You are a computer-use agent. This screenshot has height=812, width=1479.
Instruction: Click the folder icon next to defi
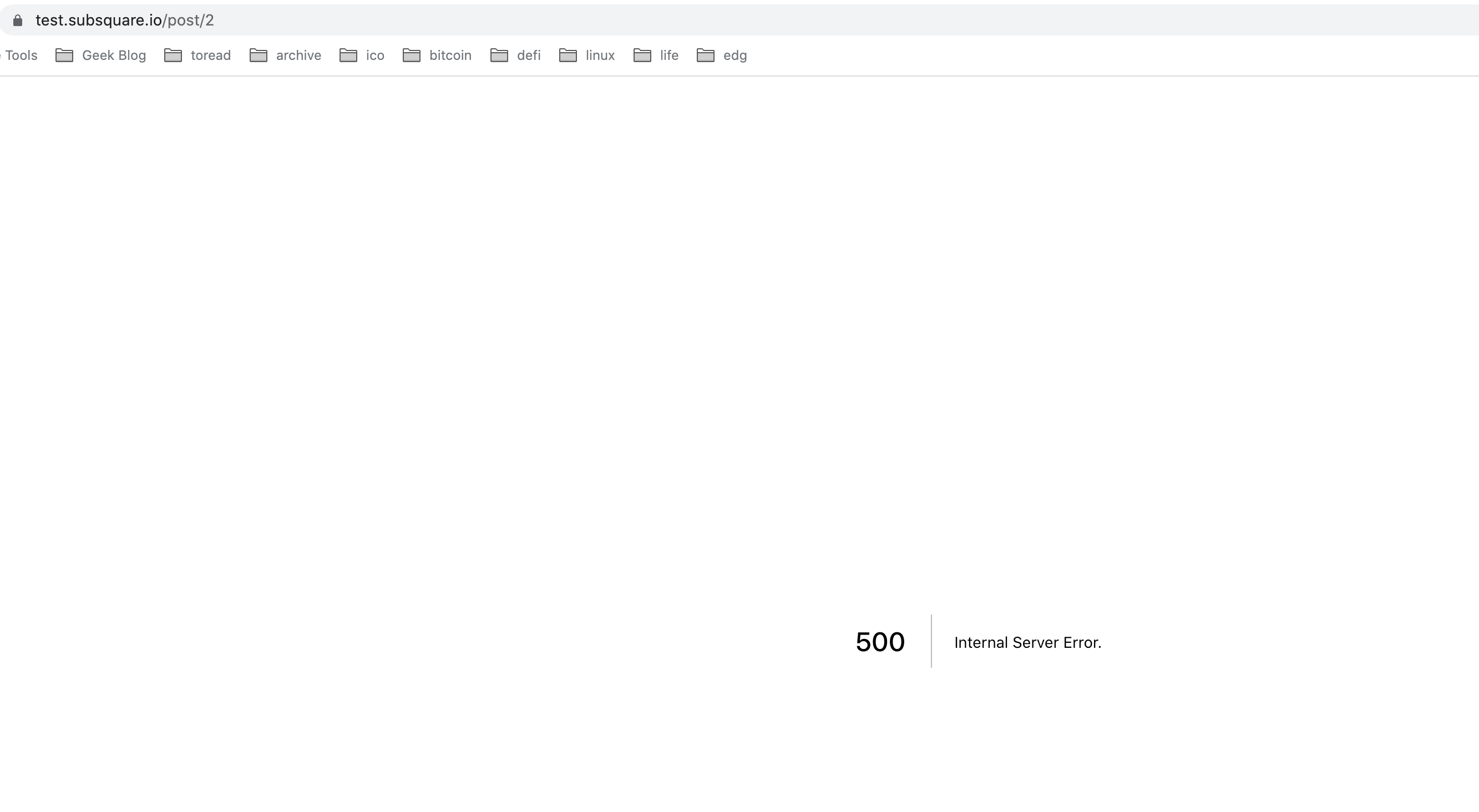click(x=499, y=55)
